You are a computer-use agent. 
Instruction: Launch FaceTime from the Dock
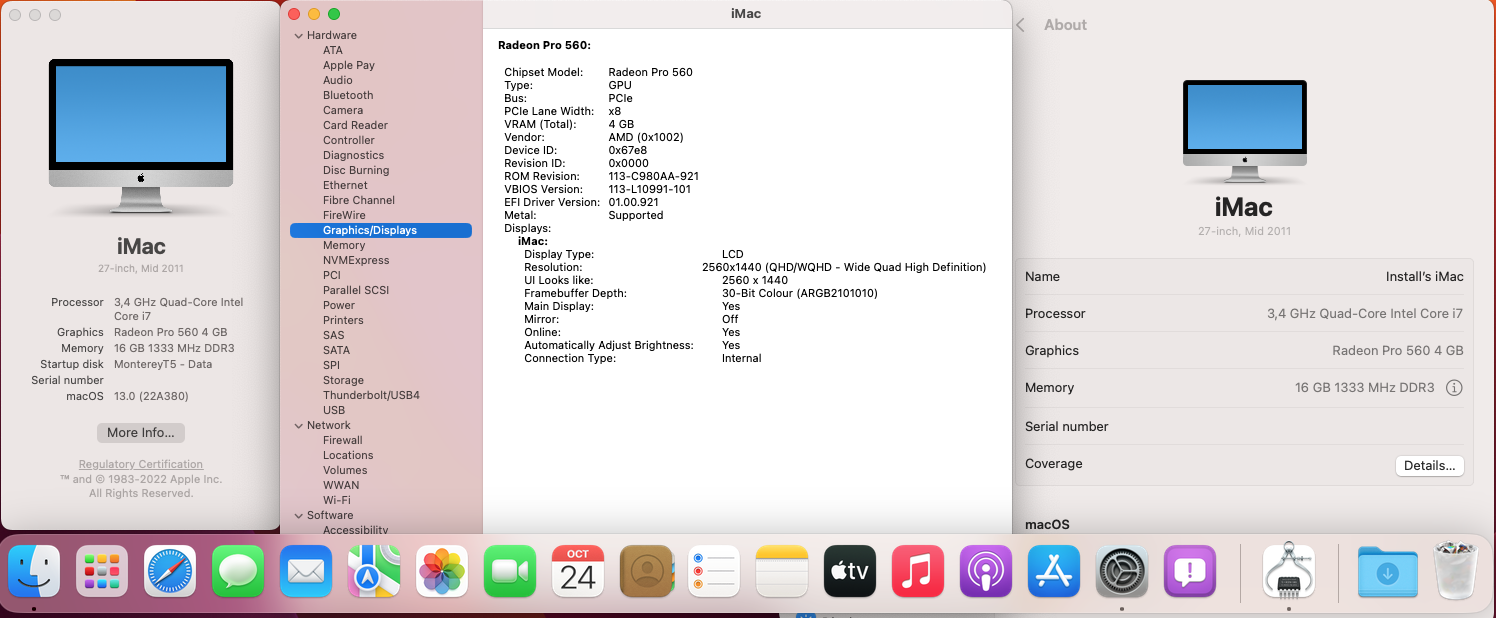(x=510, y=572)
